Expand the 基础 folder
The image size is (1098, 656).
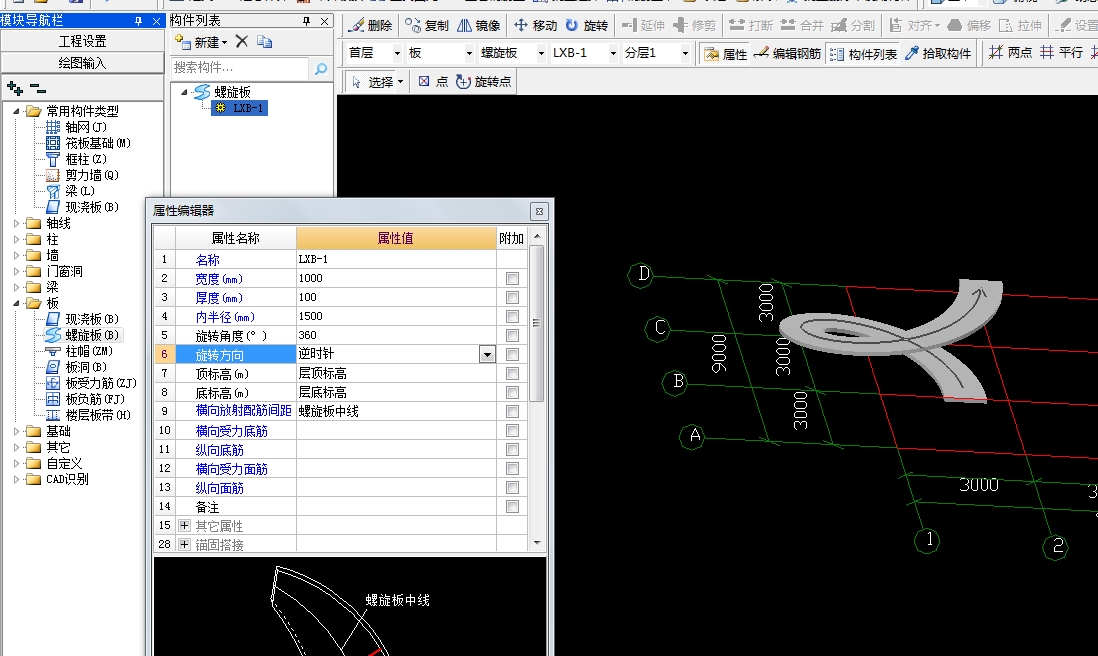[x=16, y=431]
